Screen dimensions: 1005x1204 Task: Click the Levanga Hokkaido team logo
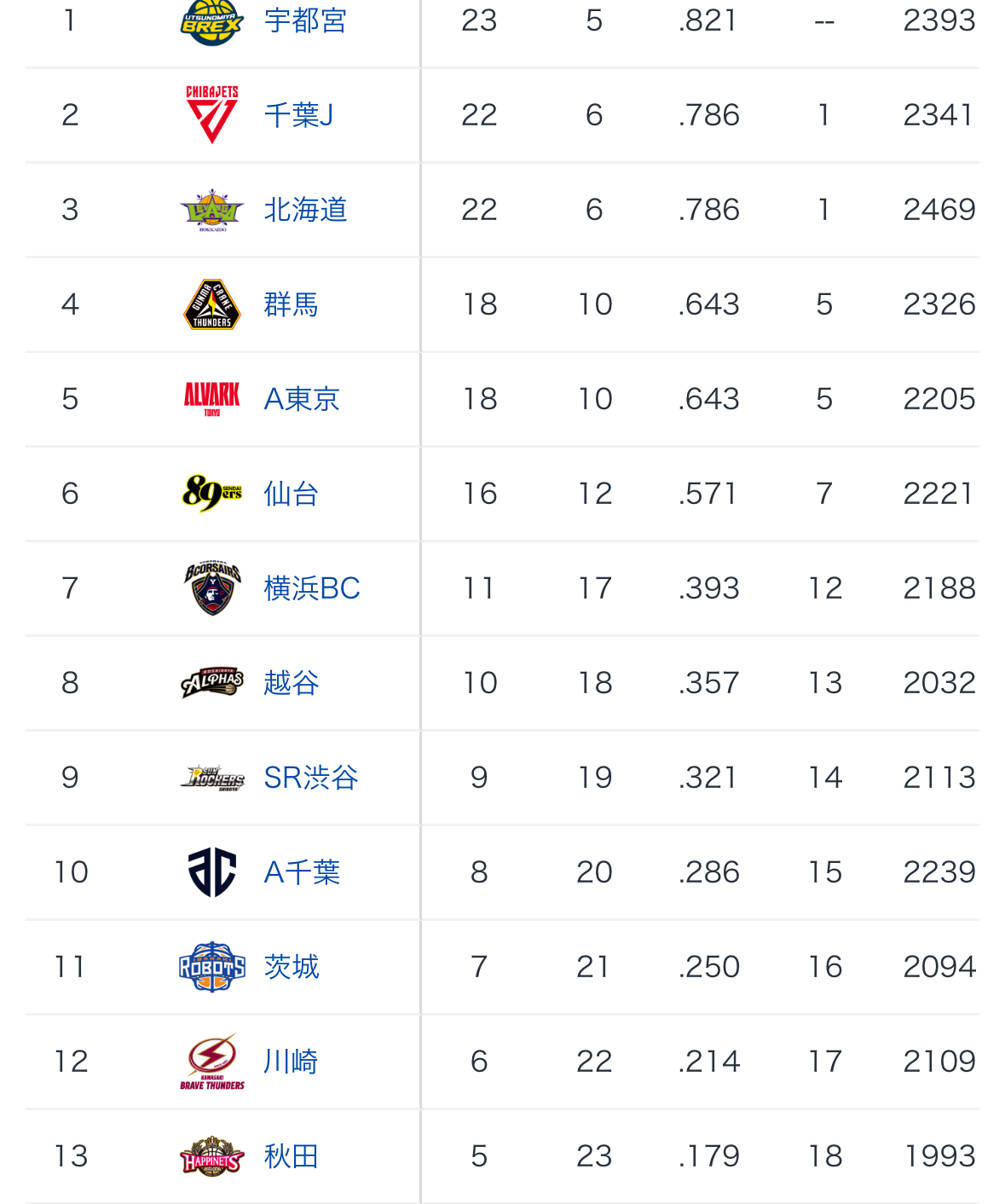point(211,210)
